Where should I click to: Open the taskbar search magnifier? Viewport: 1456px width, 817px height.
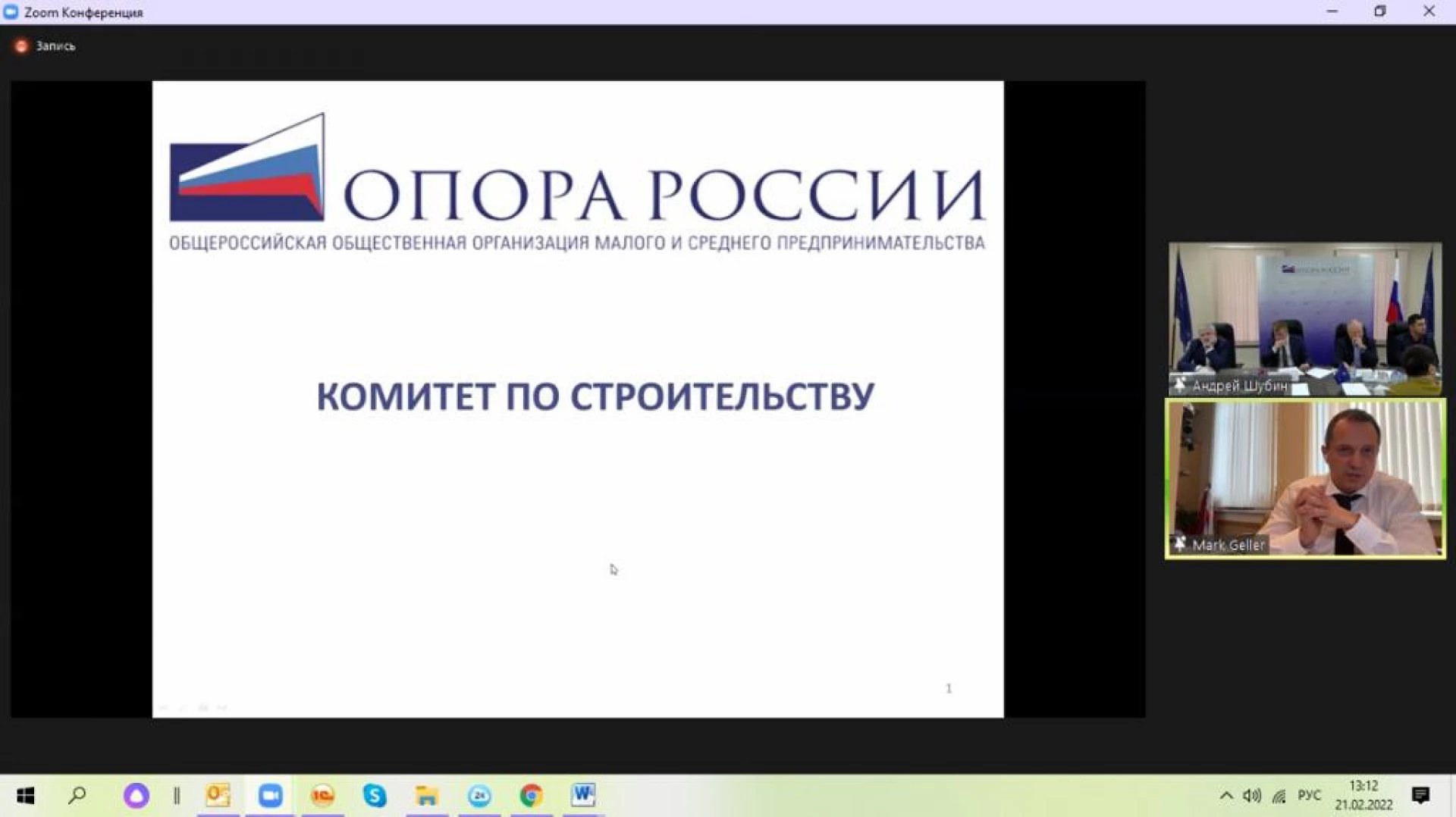(x=77, y=795)
